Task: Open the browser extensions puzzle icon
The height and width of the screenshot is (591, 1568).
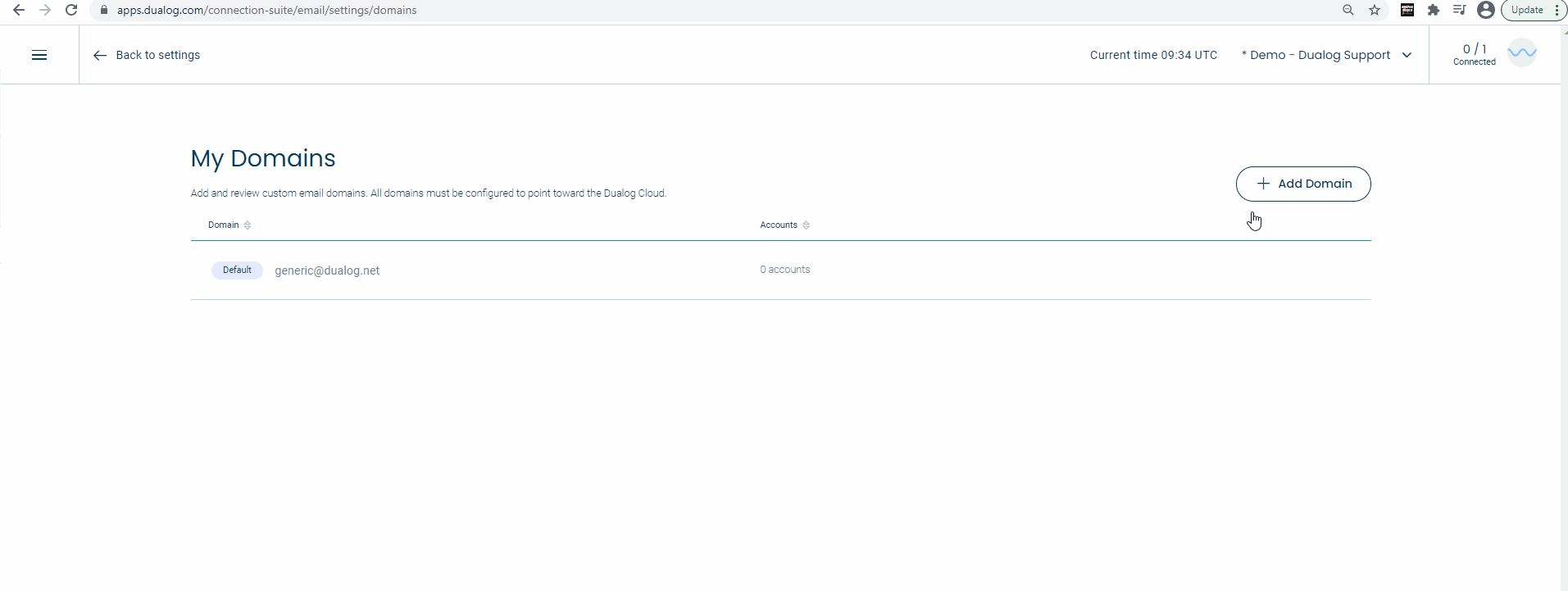Action: (1434, 10)
